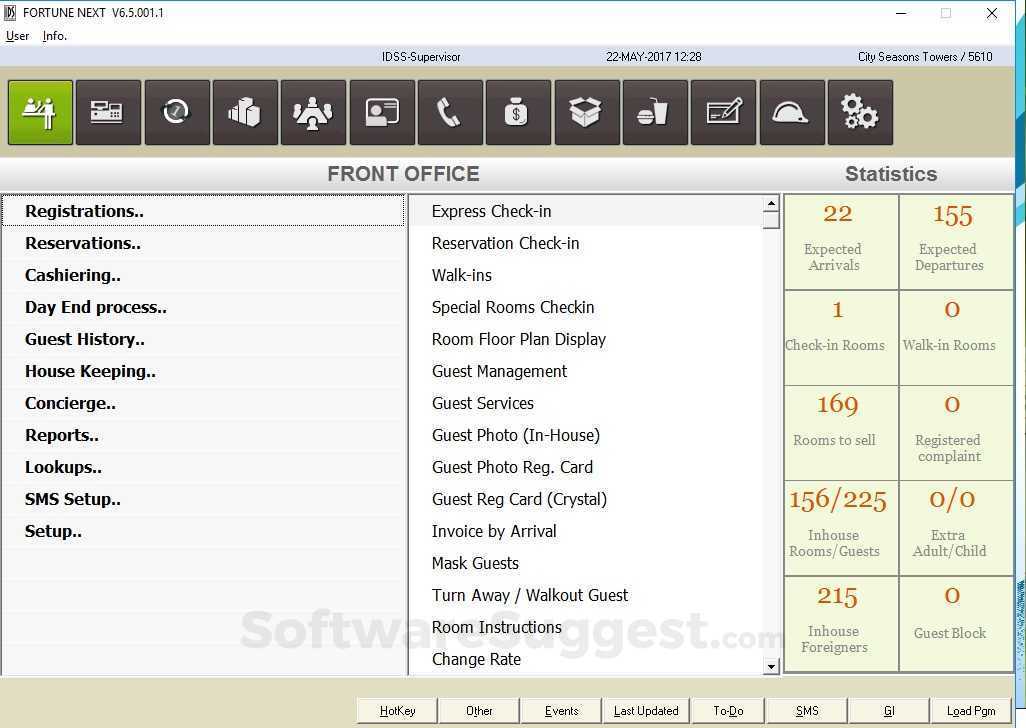
Task: Open the User menu
Action: [17, 36]
